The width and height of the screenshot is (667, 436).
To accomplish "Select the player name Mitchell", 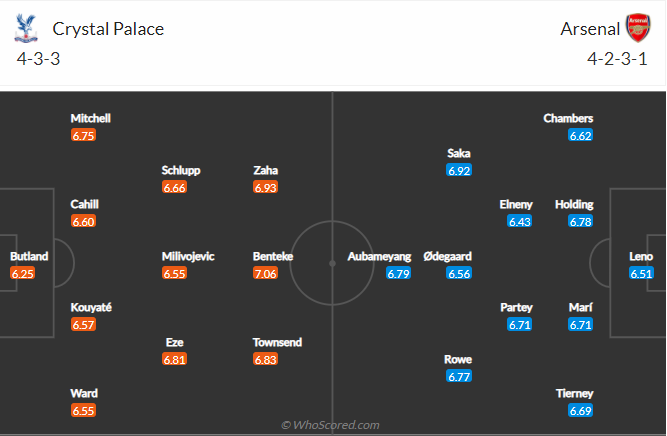I will pyautogui.click(x=90, y=118).
